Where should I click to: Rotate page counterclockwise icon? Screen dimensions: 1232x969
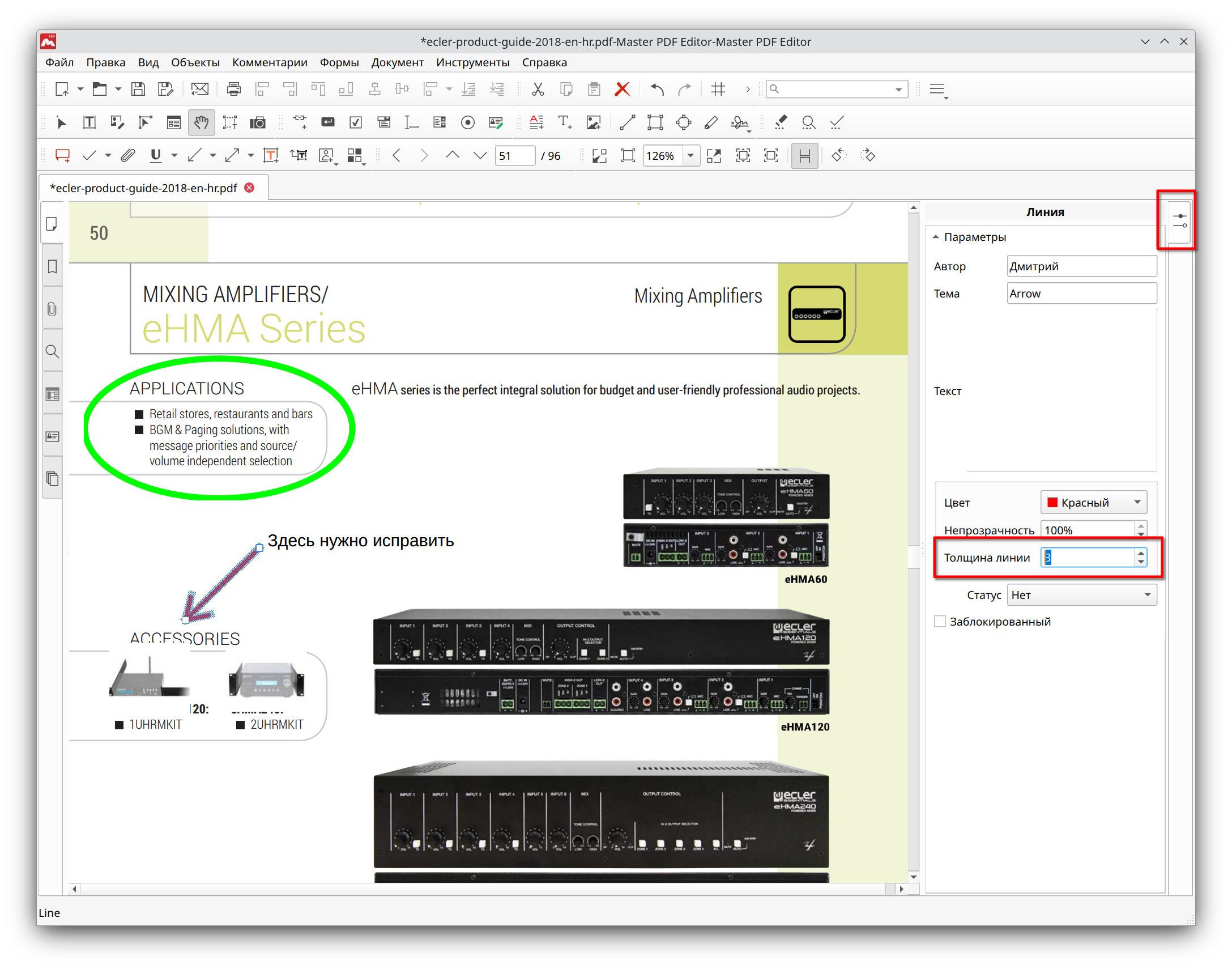839,155
